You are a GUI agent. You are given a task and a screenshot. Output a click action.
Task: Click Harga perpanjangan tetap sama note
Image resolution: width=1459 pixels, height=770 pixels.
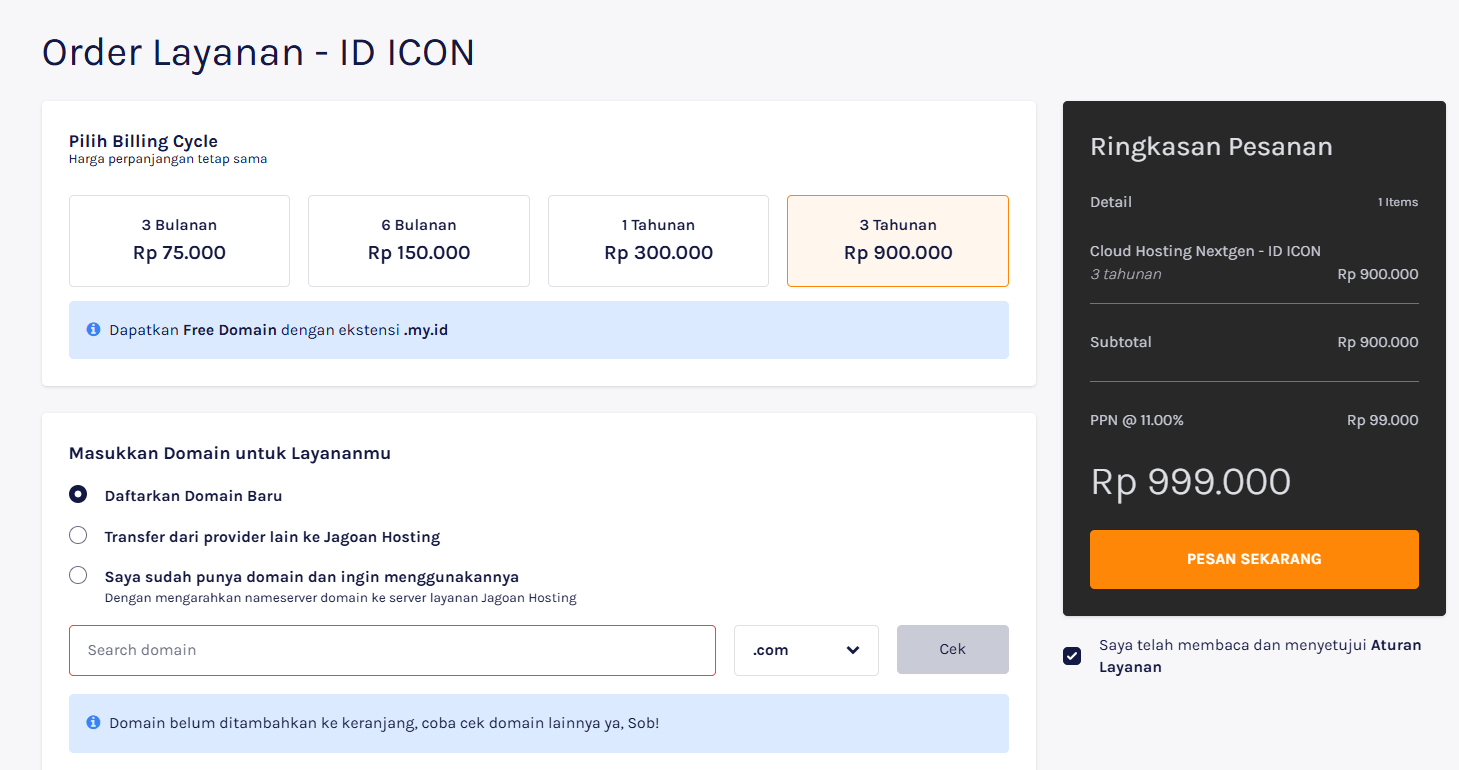click(168, 159)
